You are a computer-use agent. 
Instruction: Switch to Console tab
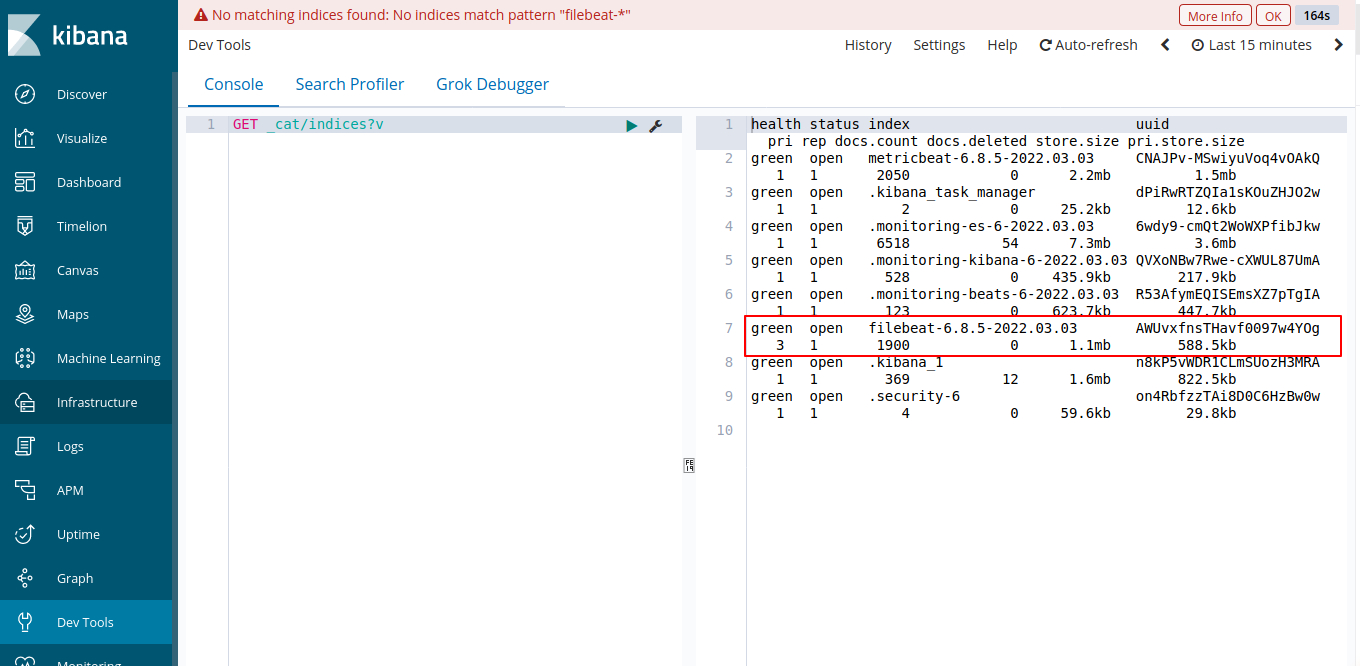(x=234, y=84)
